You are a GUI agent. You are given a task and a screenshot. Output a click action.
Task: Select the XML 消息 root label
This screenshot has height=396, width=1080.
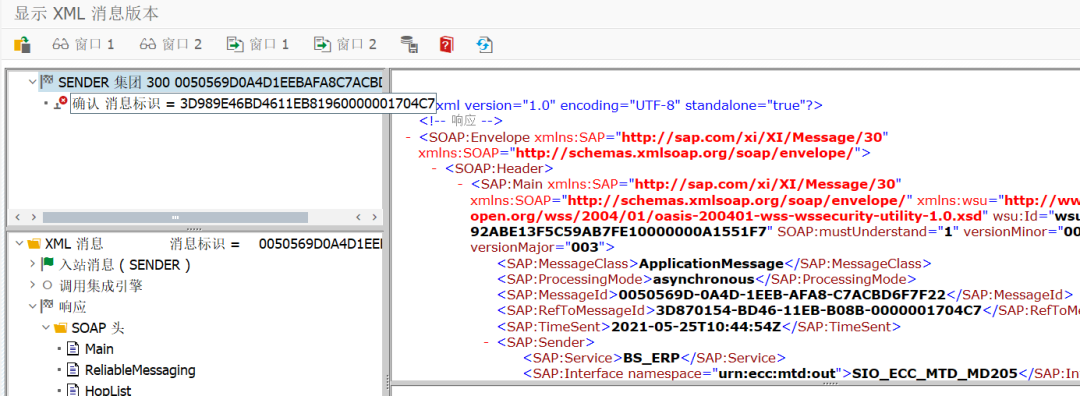click(74, 244)
